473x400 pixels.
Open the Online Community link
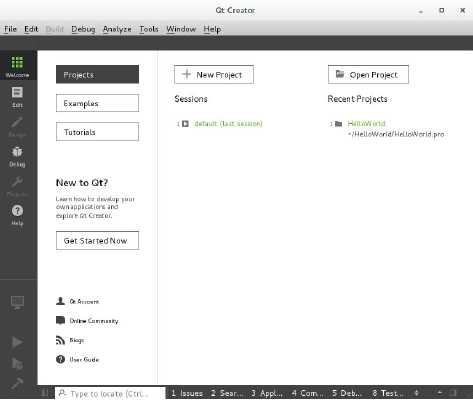[94, 321]
